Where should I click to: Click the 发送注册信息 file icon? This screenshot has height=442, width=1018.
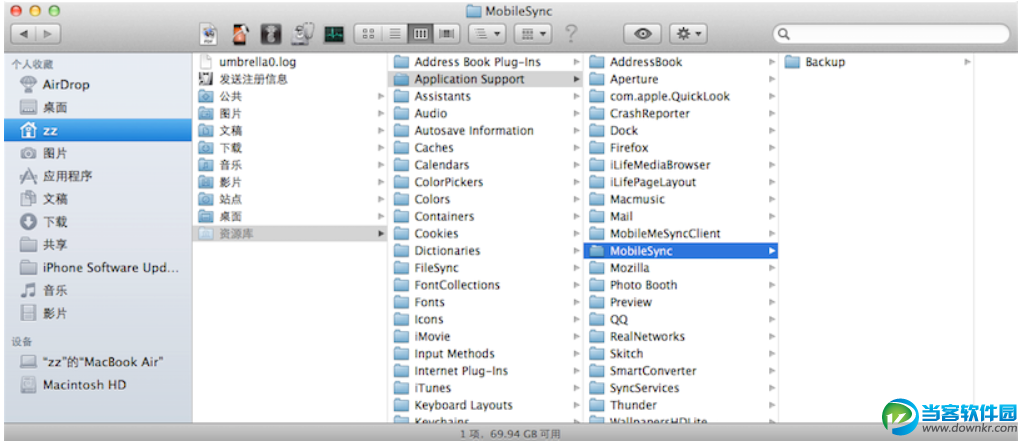[206, 79]
